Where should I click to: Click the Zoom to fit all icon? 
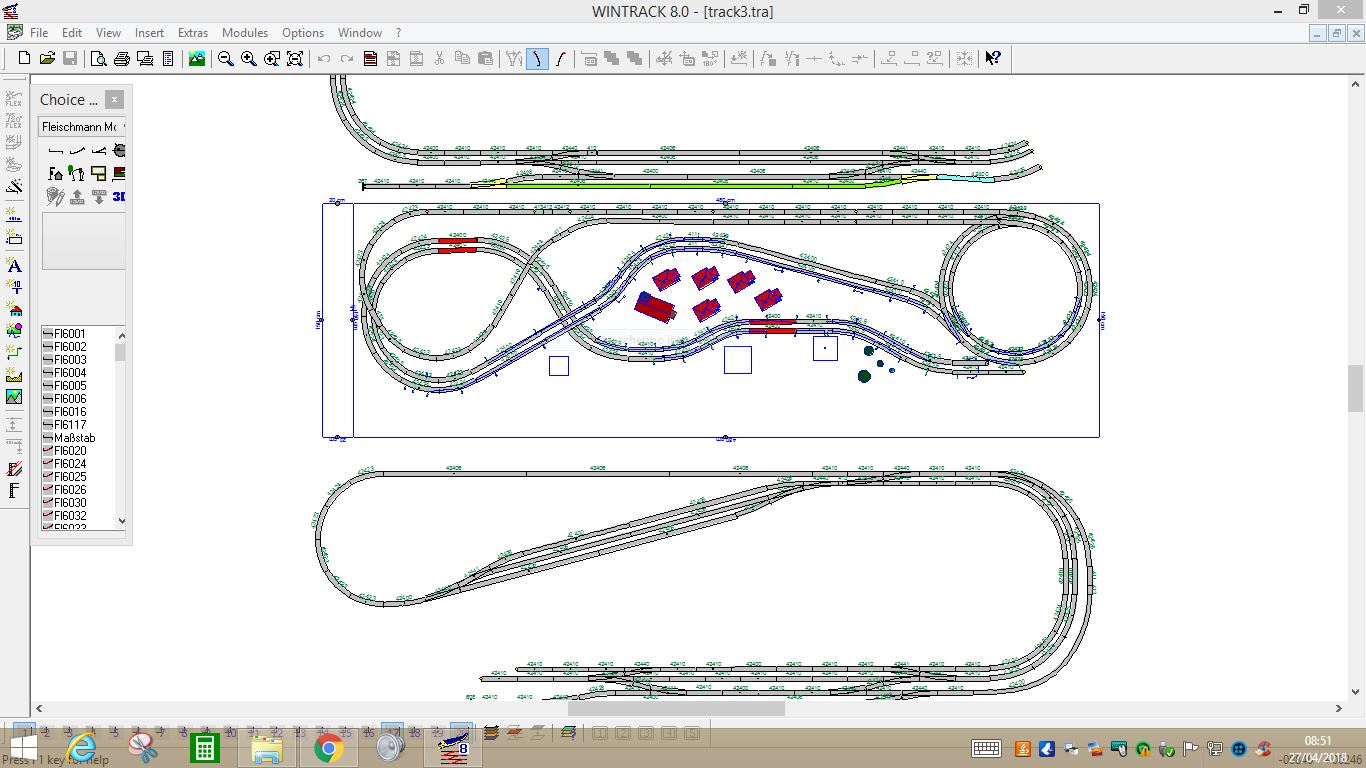pyautogui.click(x=295, y=59)
